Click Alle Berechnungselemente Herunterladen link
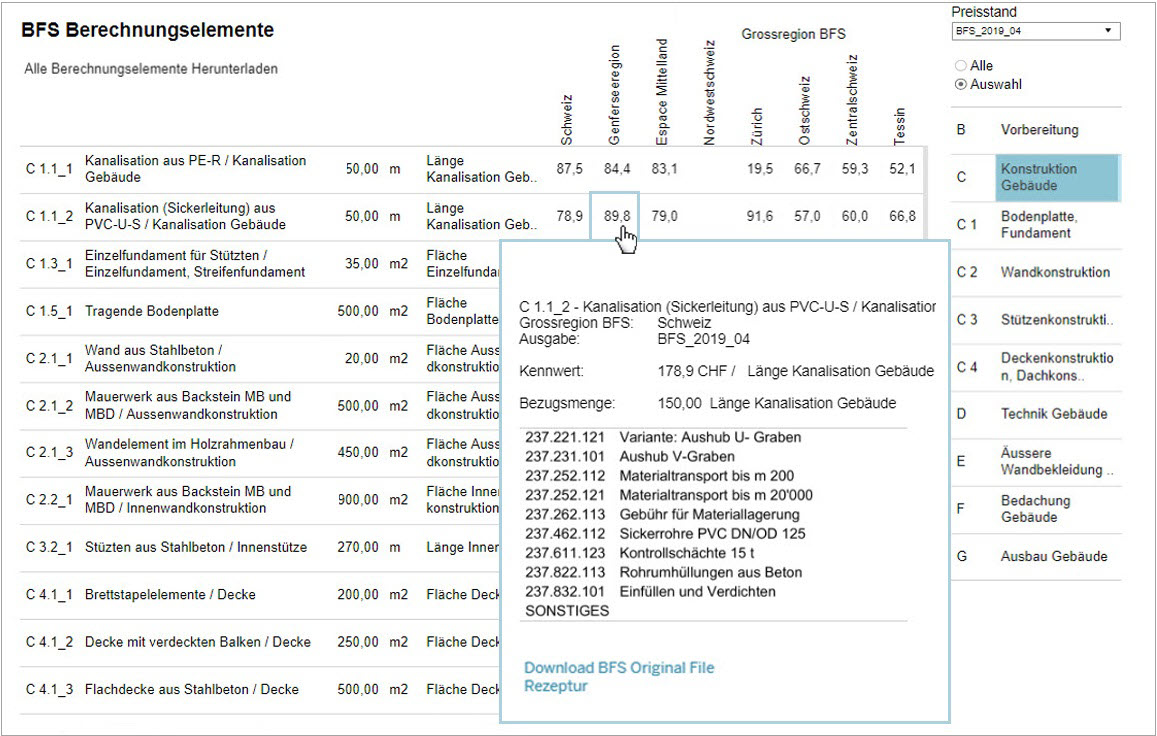Viewport: 1157px width, 736px height. [151, 69]
